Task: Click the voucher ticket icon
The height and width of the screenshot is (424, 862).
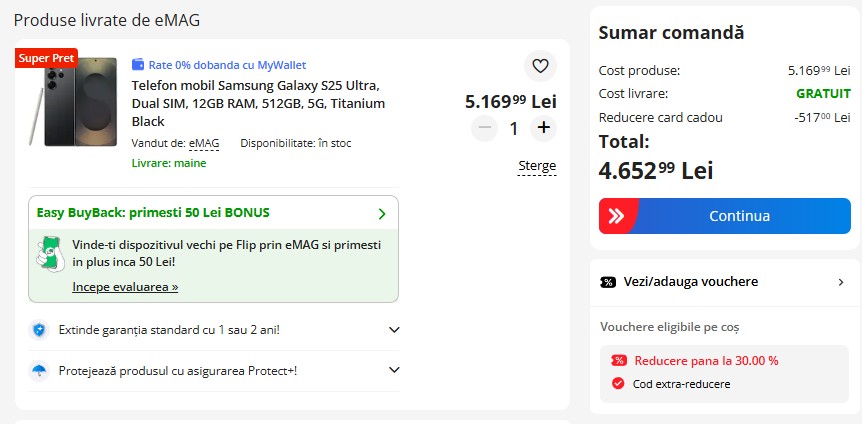Action: click(607, 282)
